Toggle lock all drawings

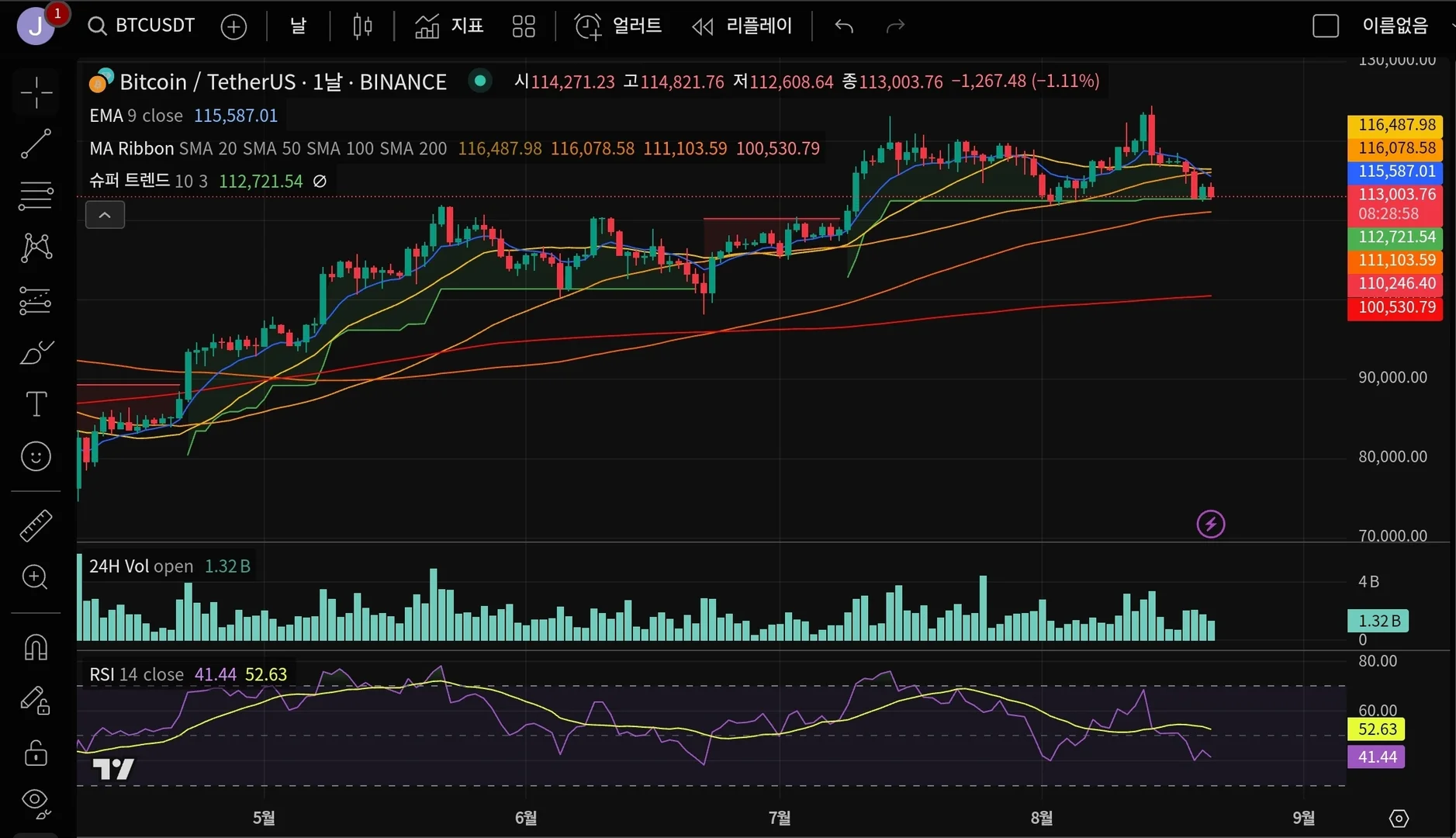coord(36,752)
